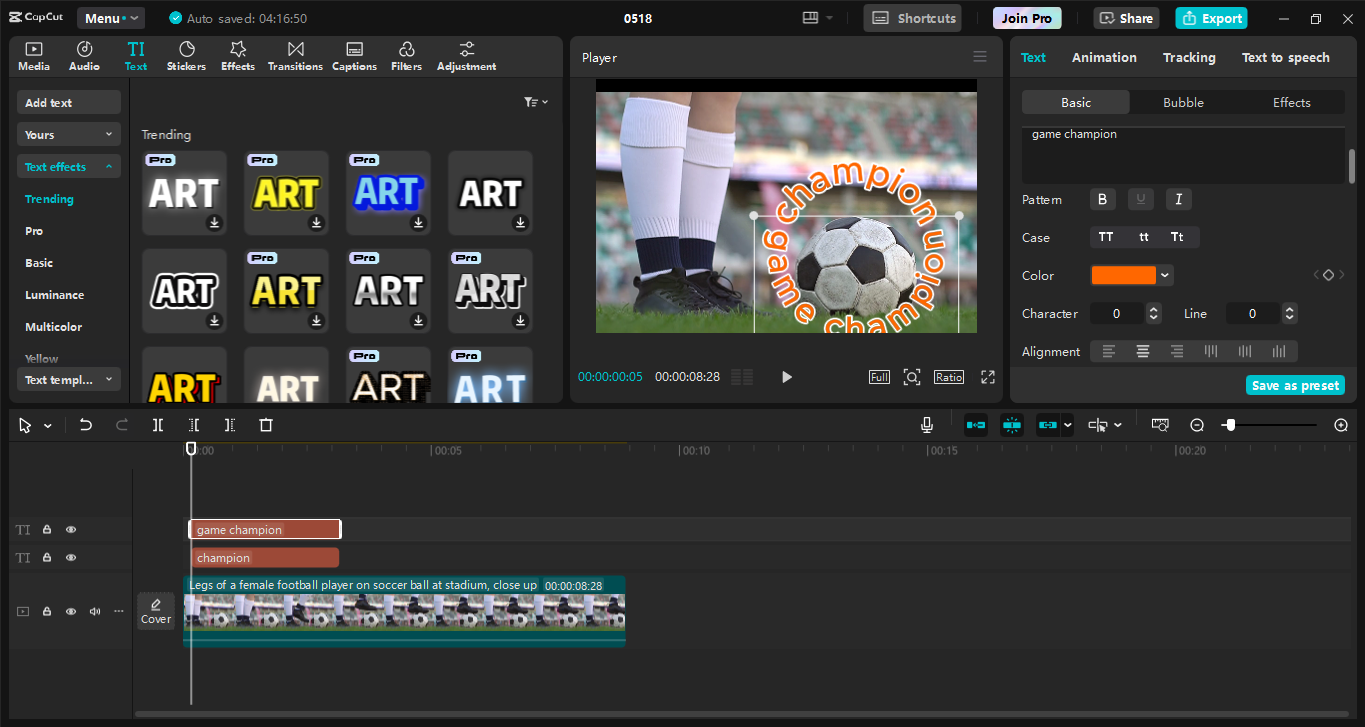
Task: Open the Captions panel
Action: tap(354, 55)
